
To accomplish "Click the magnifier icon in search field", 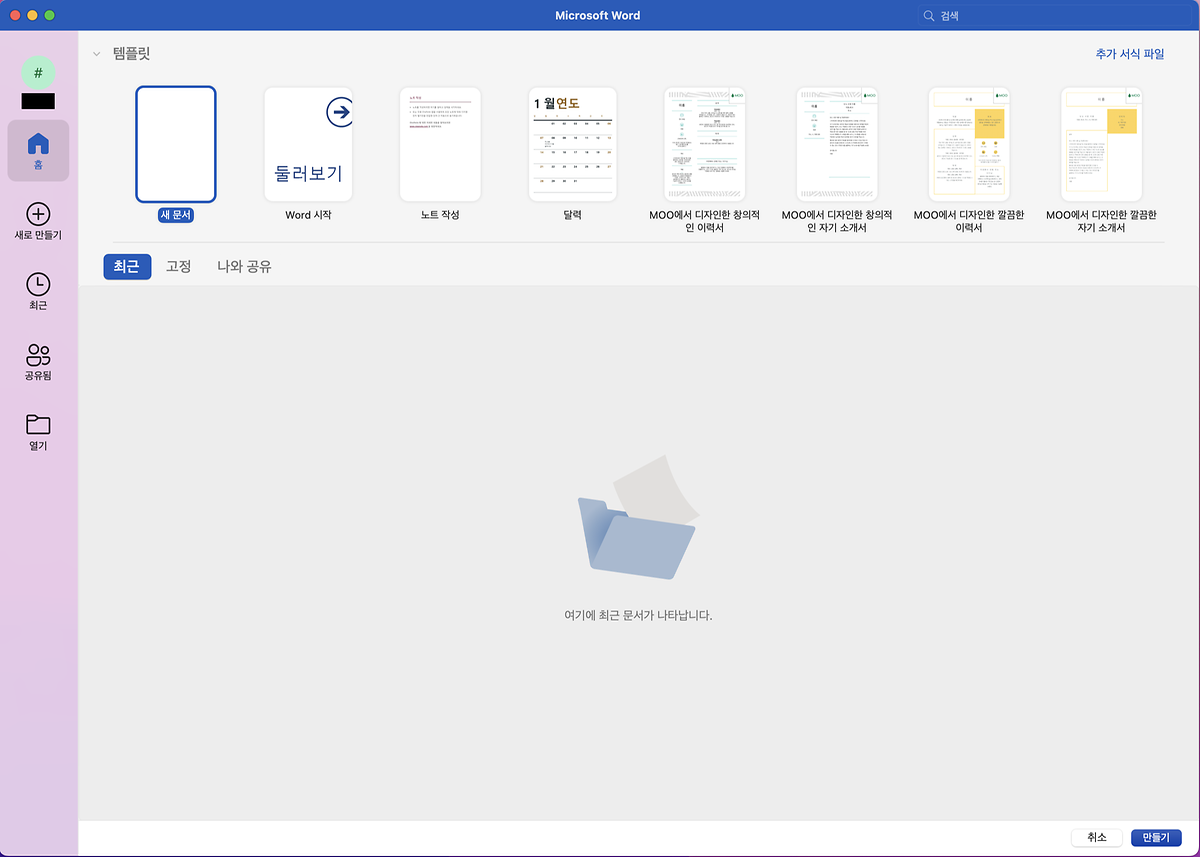I will pyautogui.click(x=929, y=16).
